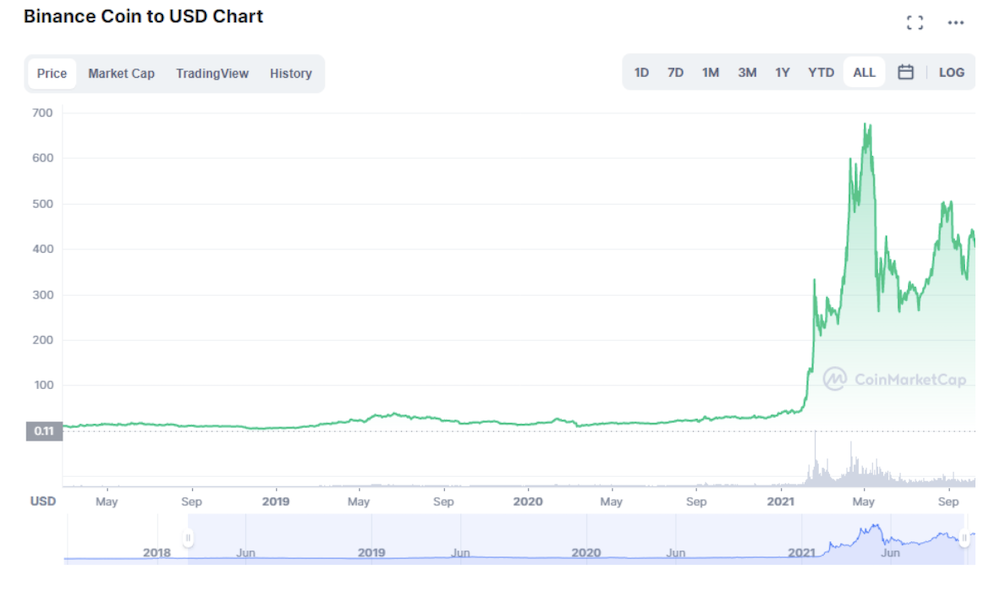Set chart range to YTD
Viewport: 1000px width, 592px height.
pyautogui.click(x=821, y=73)
